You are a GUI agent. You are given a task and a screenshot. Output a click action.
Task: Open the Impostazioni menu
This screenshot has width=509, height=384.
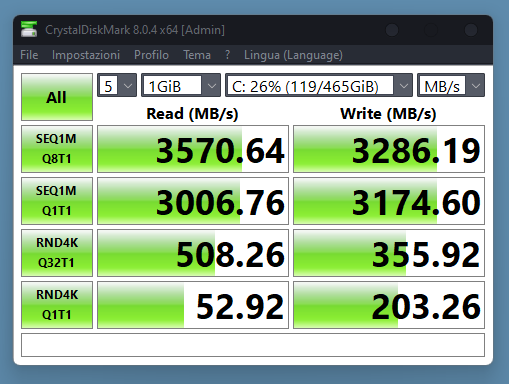pos(86,55)
